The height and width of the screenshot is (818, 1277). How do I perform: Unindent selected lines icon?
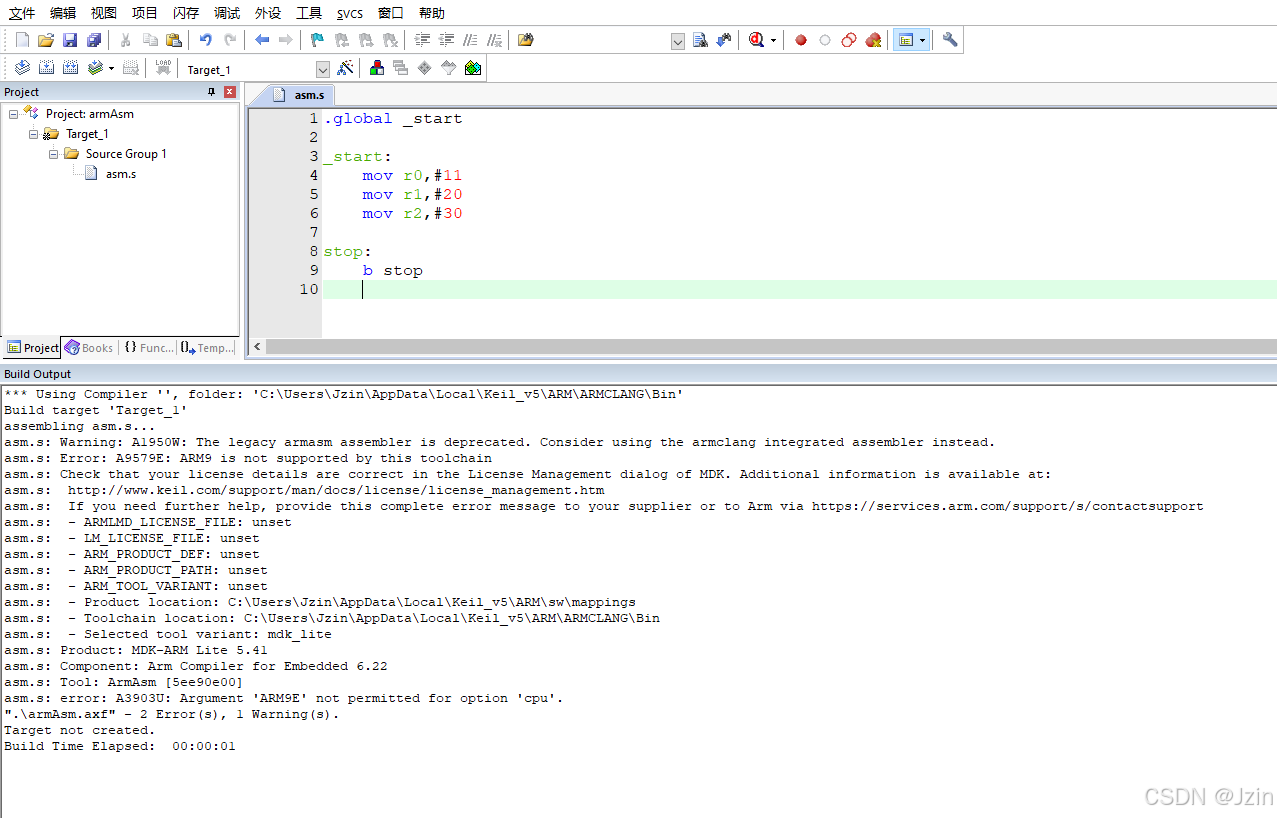pos(446,40)
